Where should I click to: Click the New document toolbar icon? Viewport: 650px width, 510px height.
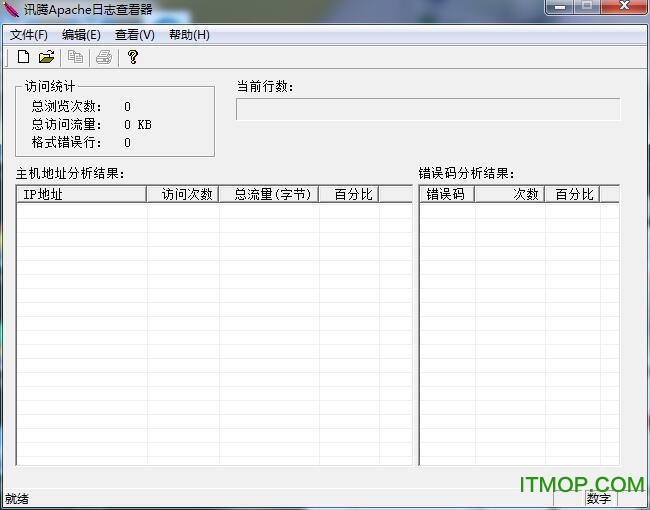(23, 56)
